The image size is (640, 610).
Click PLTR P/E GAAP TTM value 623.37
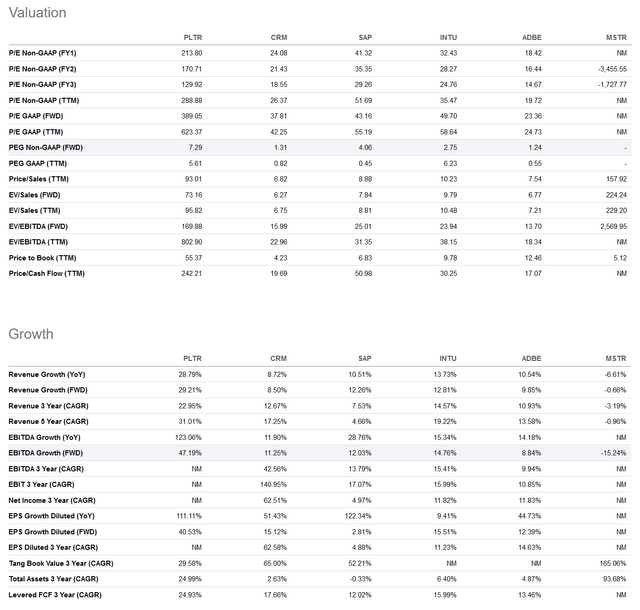(x=192, y=132)
